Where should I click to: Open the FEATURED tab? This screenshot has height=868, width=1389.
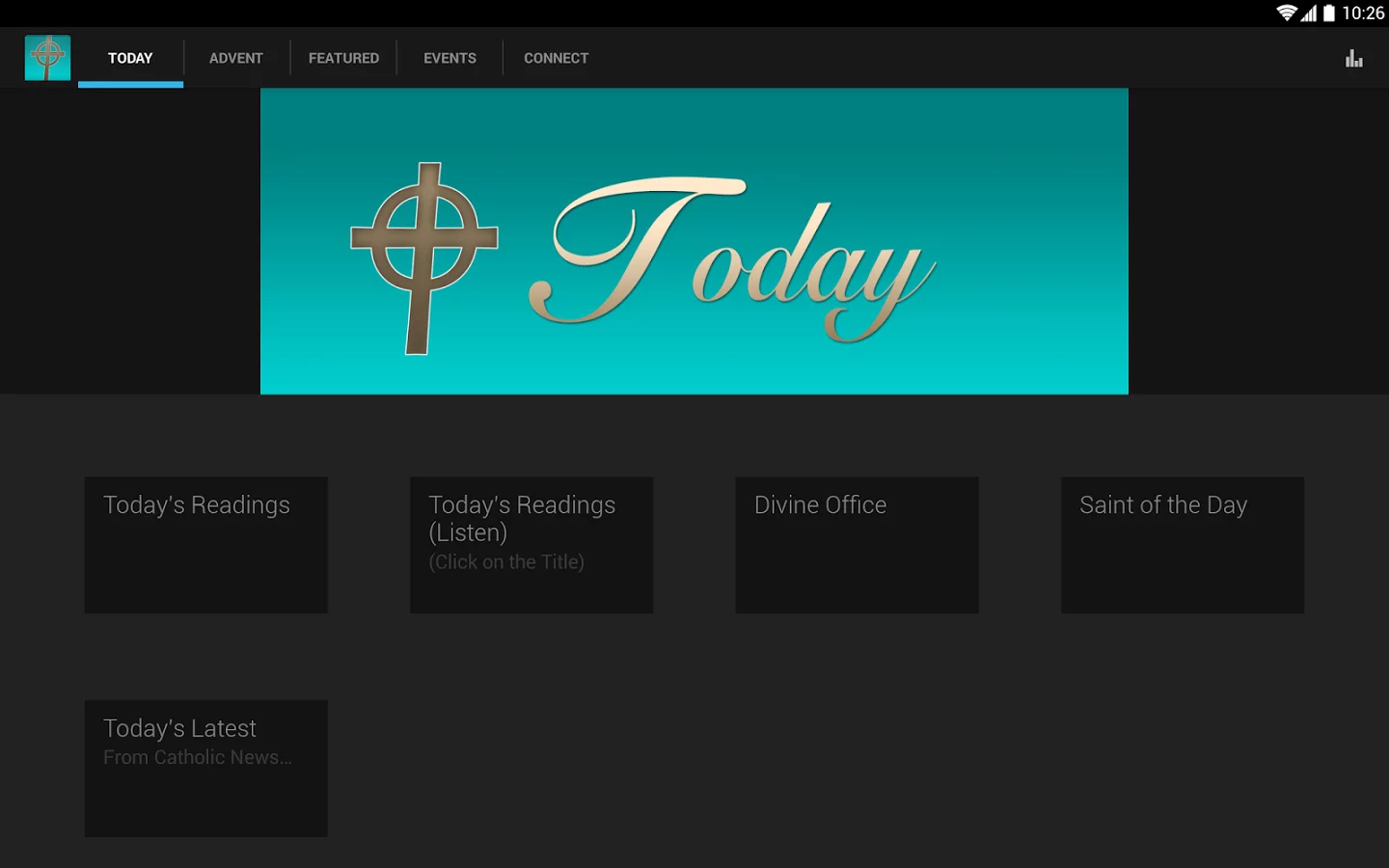coord(343,58)
